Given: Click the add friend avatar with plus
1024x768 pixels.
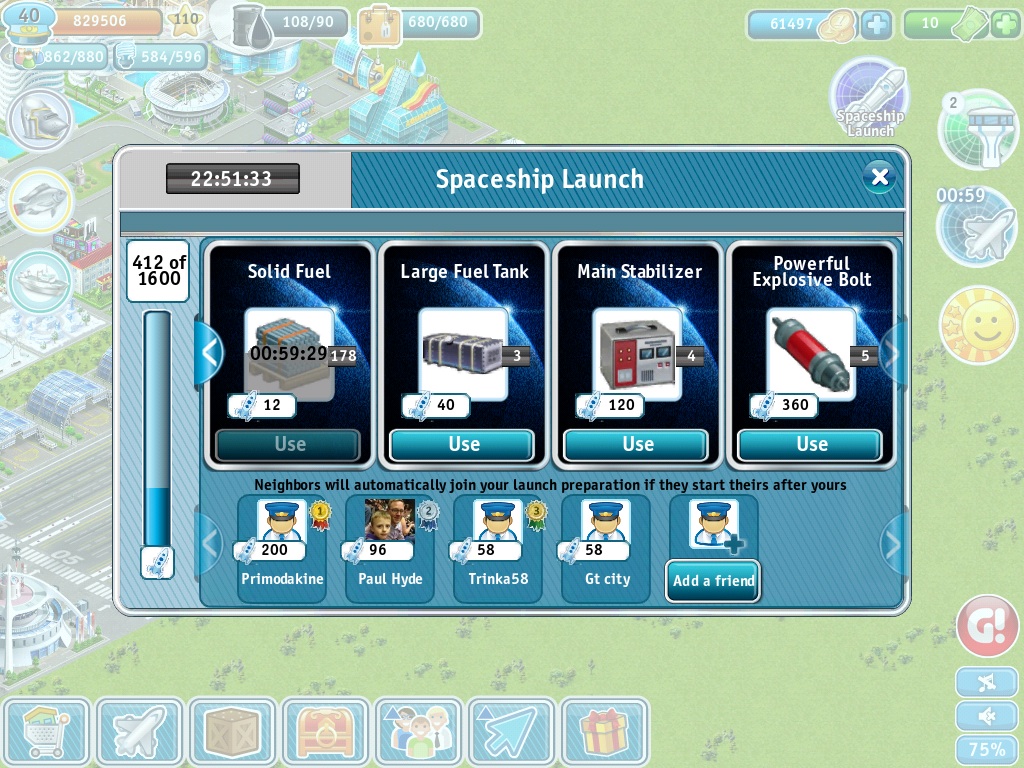Looking at the screenshot, I should coord(714,524).
